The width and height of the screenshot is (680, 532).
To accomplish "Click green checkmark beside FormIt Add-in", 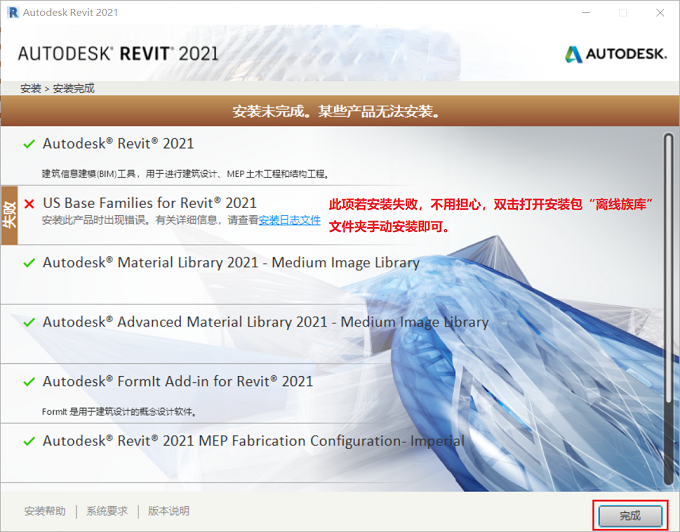I will point(29,382).
